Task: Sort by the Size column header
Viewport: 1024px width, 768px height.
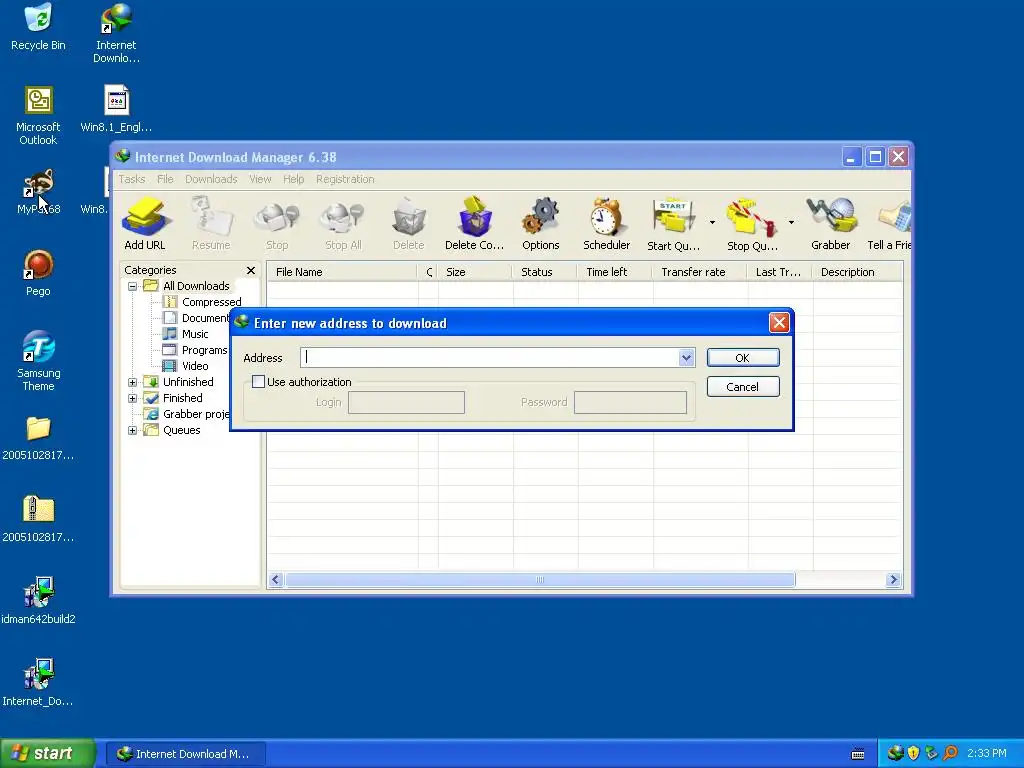Action: tap(475, 272)
